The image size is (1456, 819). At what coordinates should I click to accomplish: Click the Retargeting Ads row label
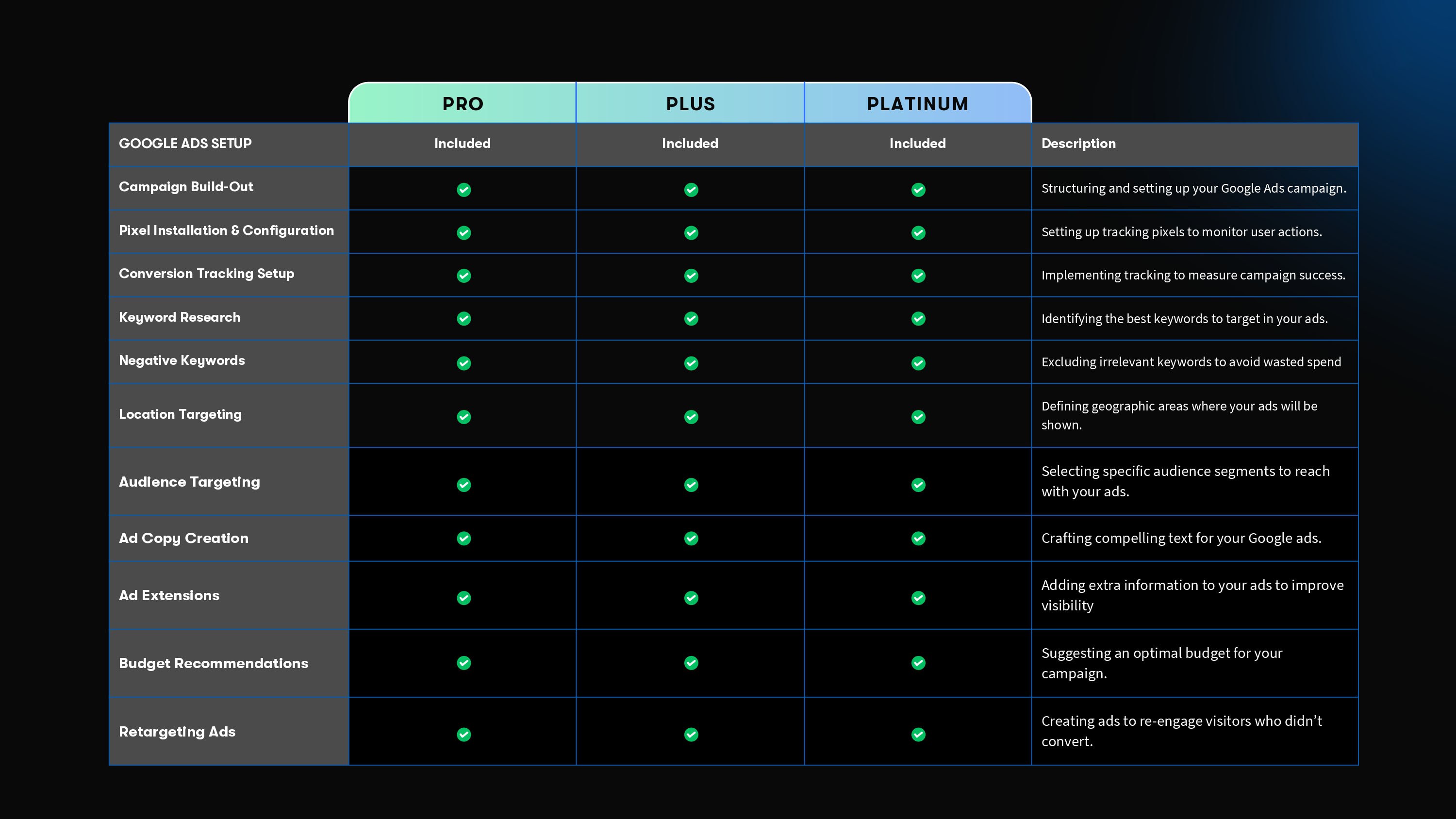pos(177,731)
